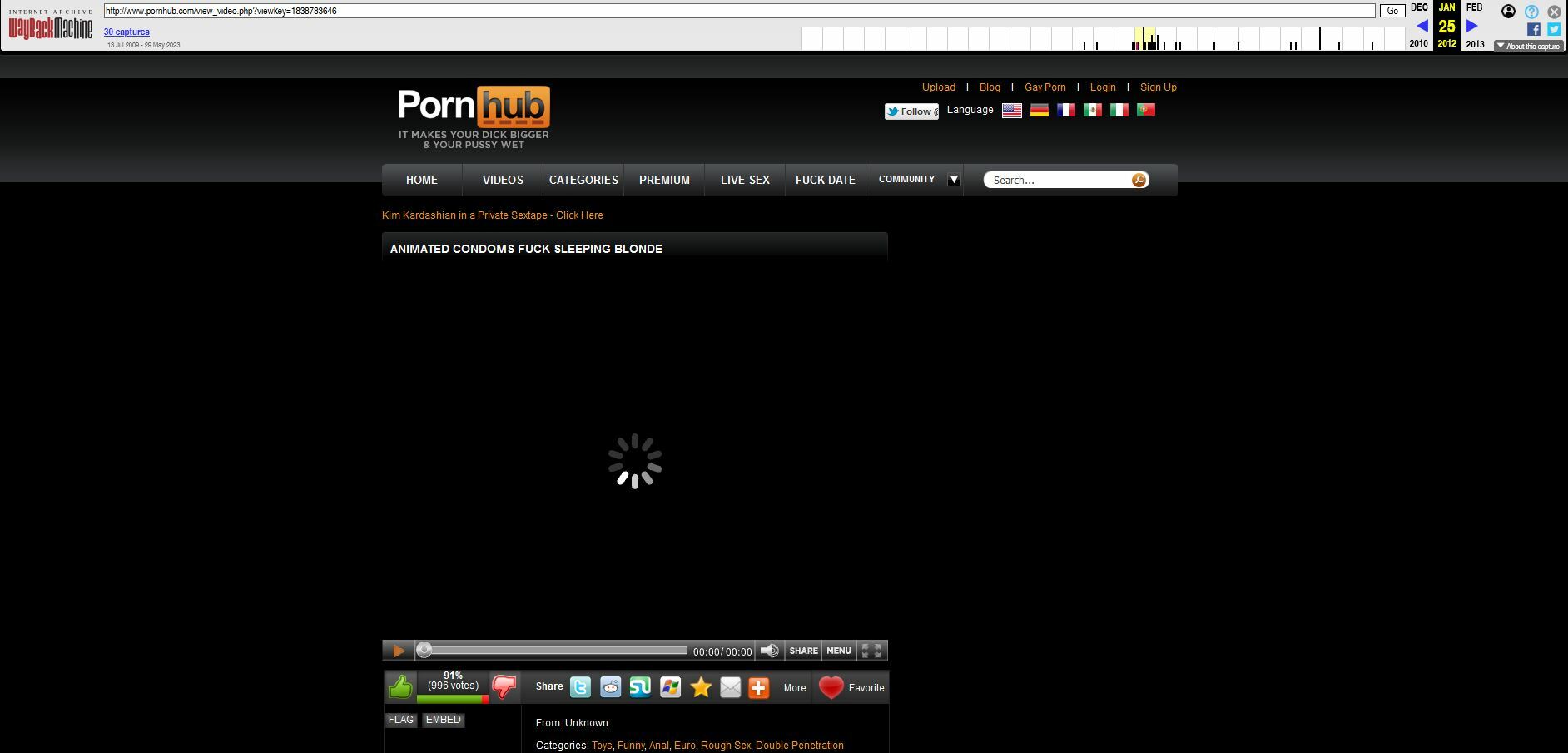Share the video on StumbleUpon
Viewport: 1568px width, 753px height.
(640, 687)
